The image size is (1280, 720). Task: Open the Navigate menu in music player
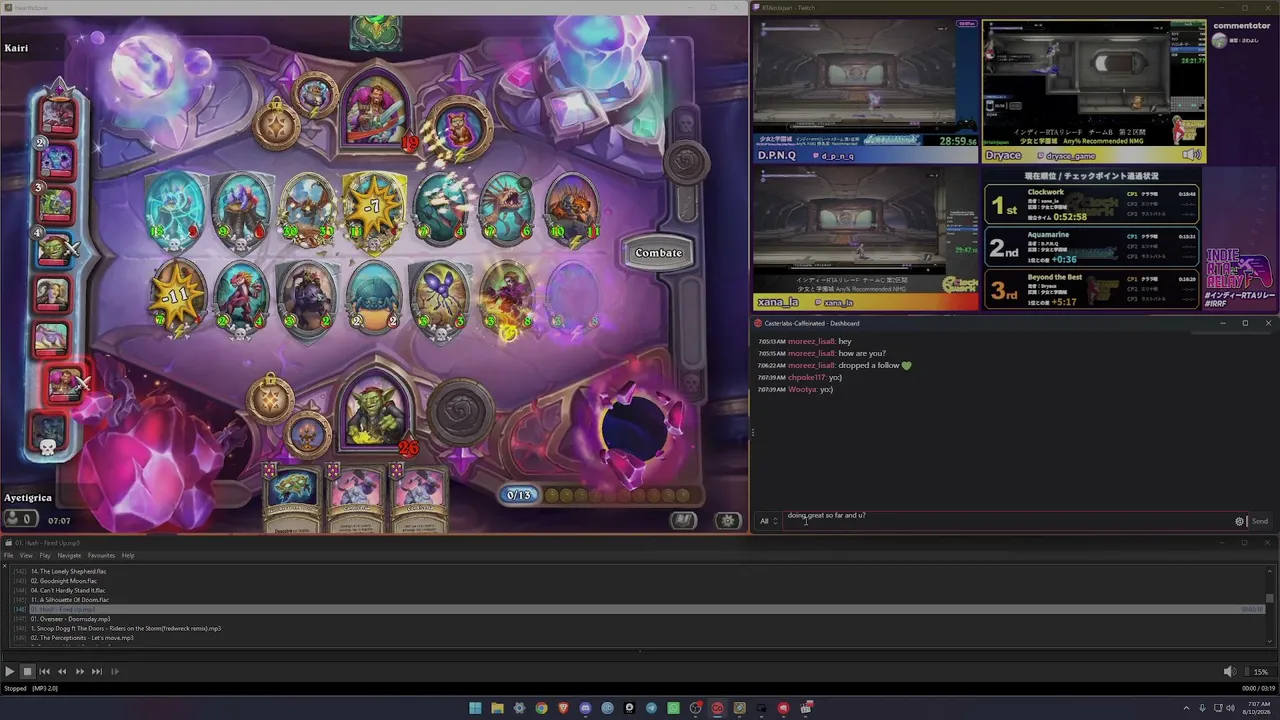69,556
